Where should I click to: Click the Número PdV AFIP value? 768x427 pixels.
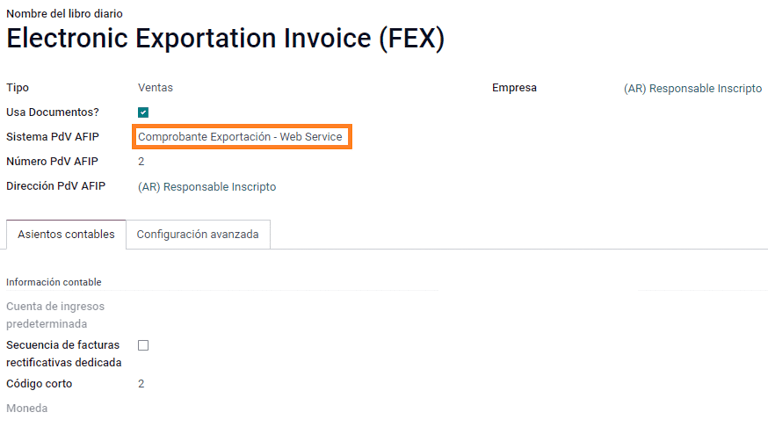141,161
